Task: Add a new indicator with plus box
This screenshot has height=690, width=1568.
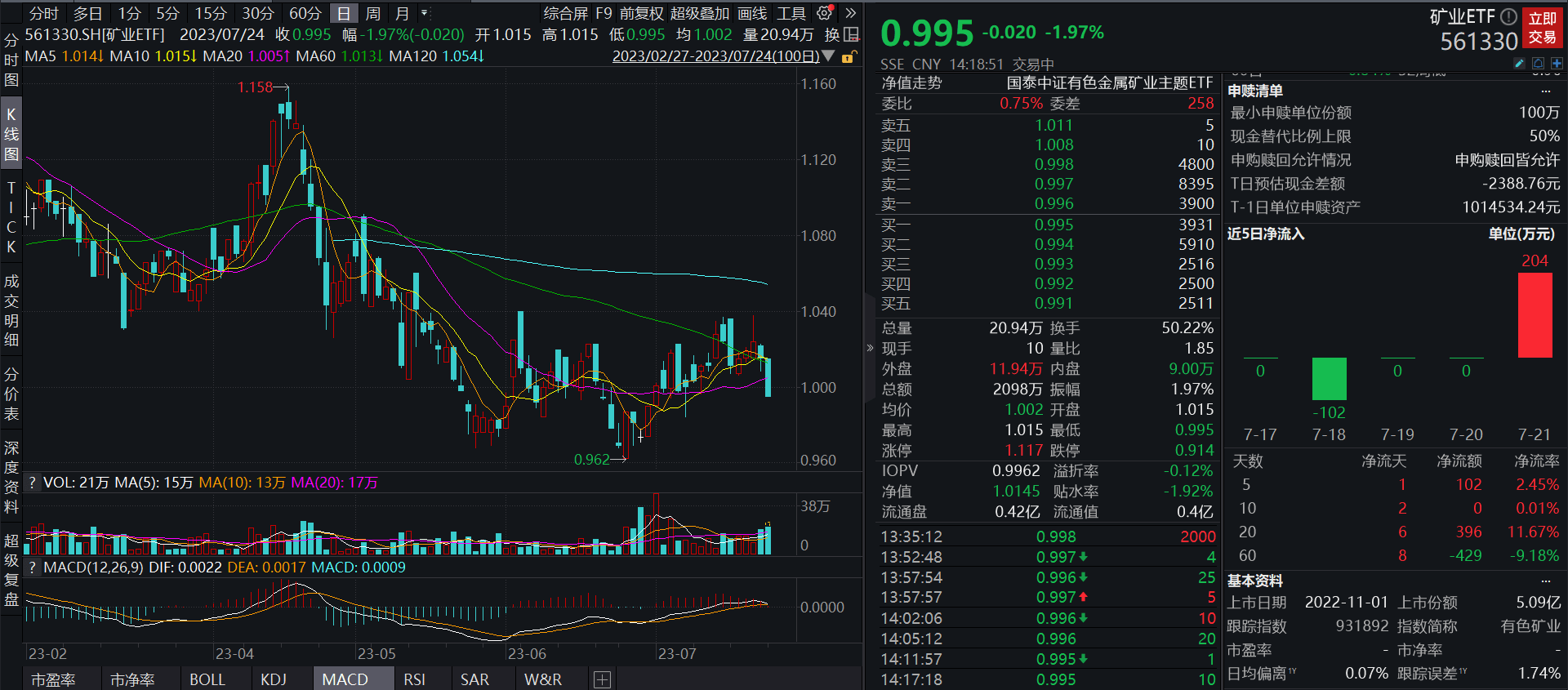Action: [602, 679]
